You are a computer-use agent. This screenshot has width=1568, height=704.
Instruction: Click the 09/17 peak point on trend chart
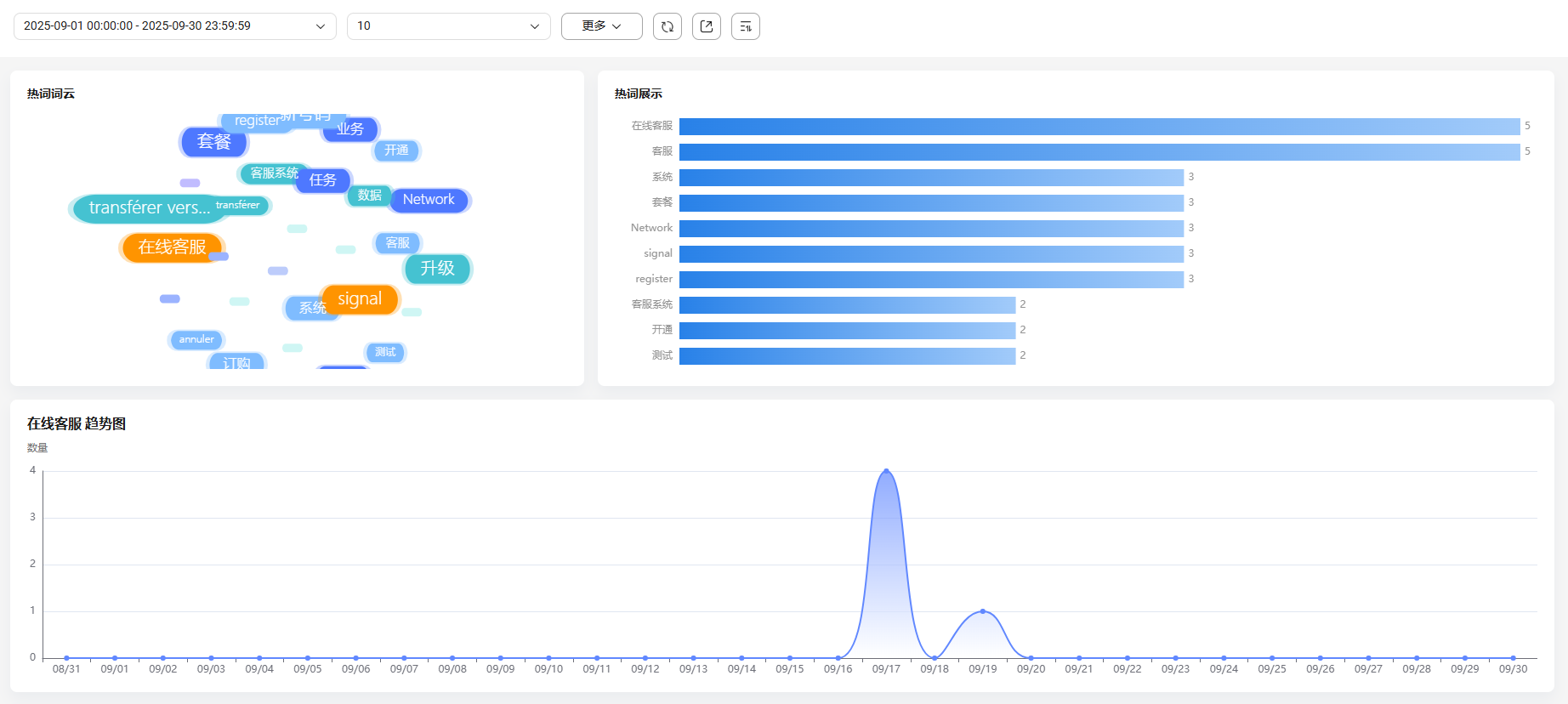pos(886,471)
